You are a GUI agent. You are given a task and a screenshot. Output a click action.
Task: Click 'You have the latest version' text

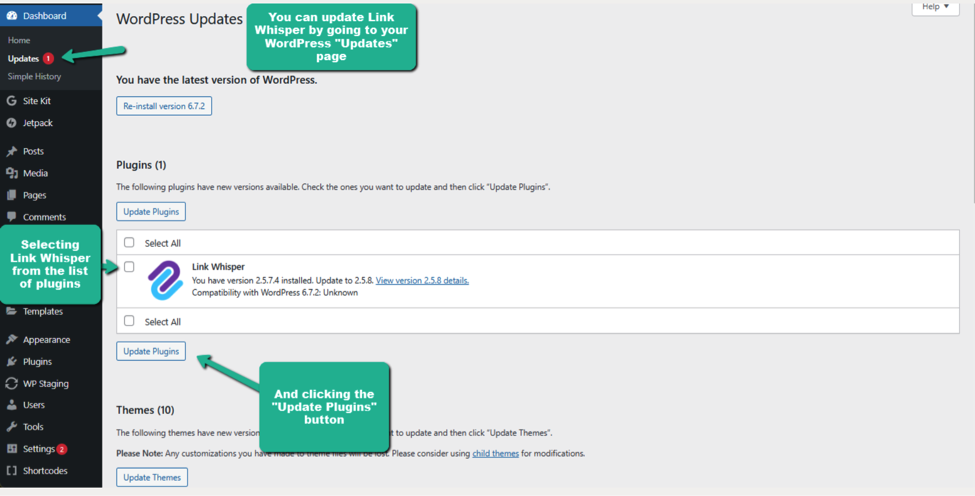click(x=216, y=80)
